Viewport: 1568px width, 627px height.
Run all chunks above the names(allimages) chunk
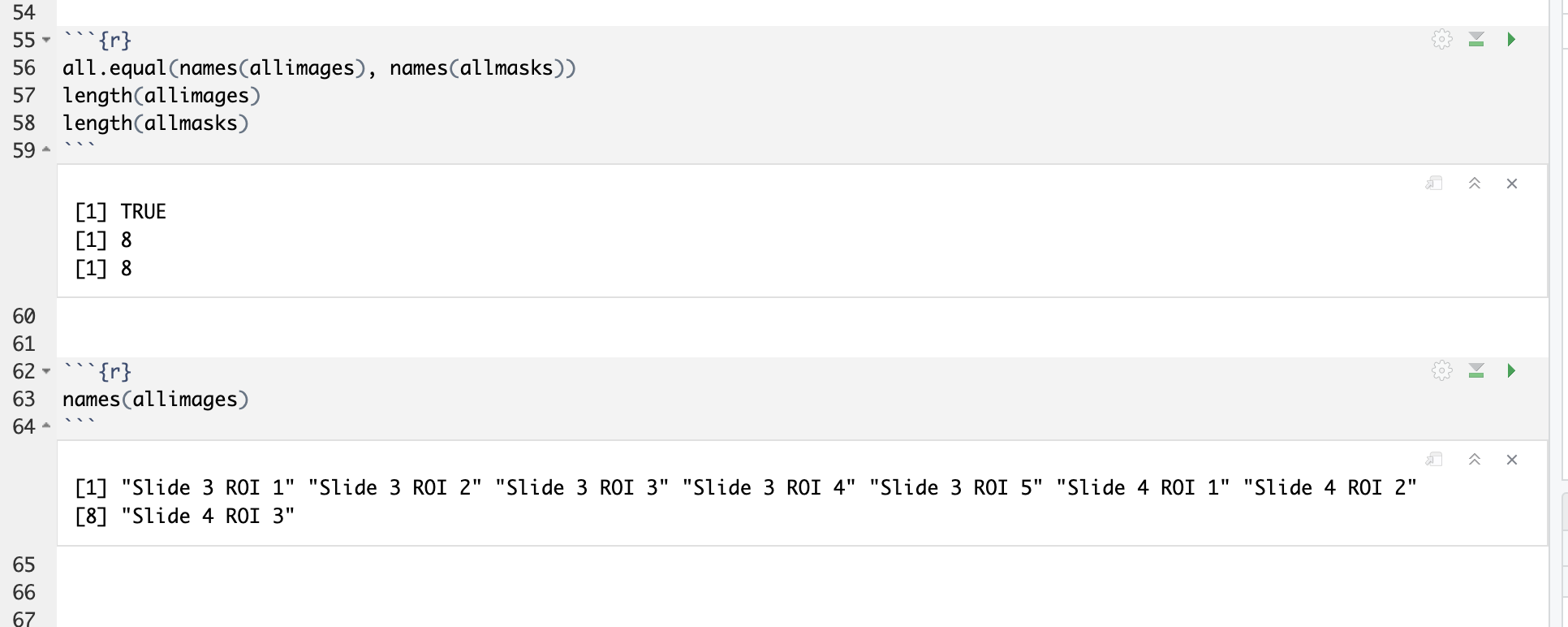1476,371
